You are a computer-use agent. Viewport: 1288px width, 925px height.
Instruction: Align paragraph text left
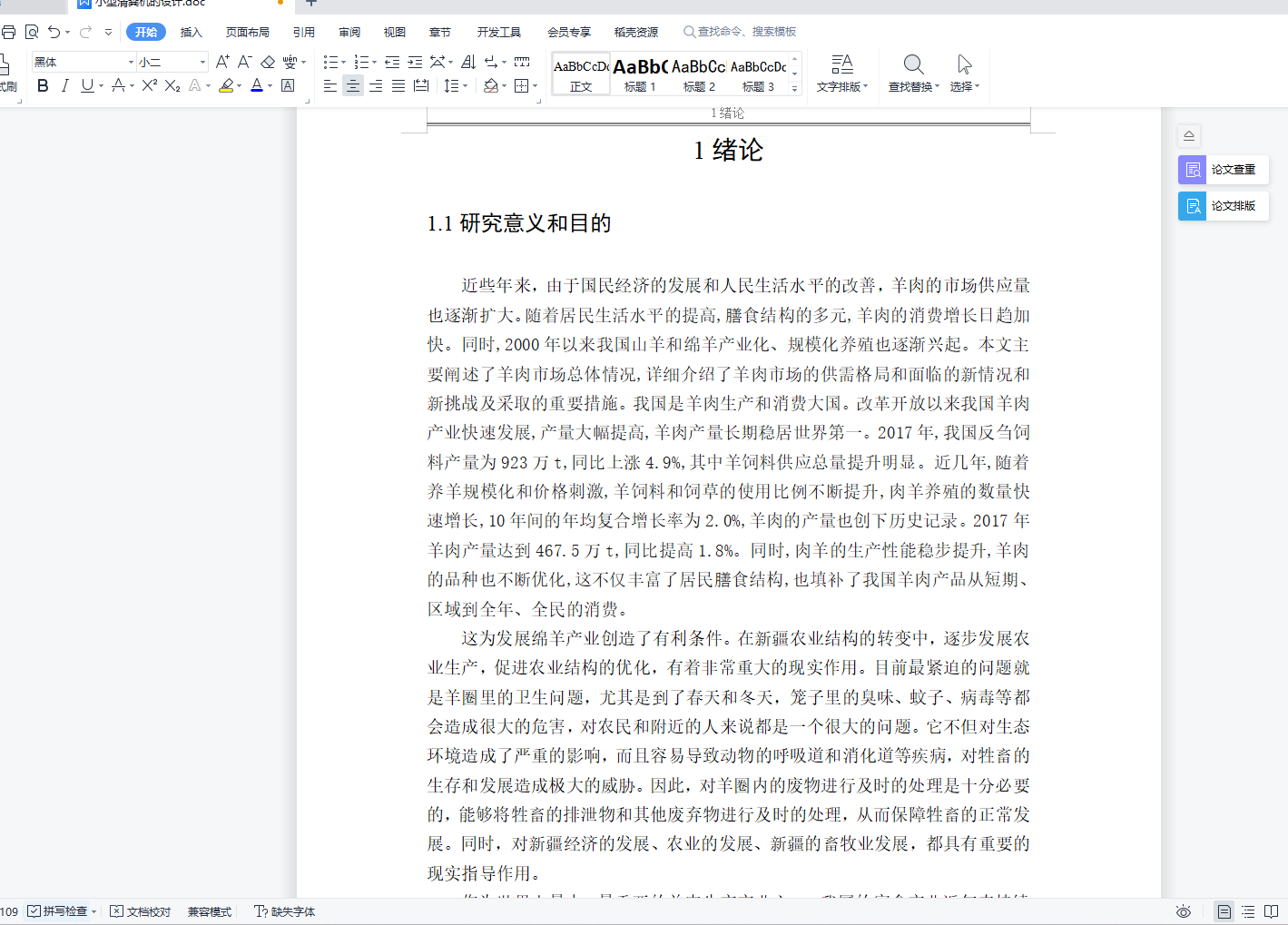click(330, 85)
